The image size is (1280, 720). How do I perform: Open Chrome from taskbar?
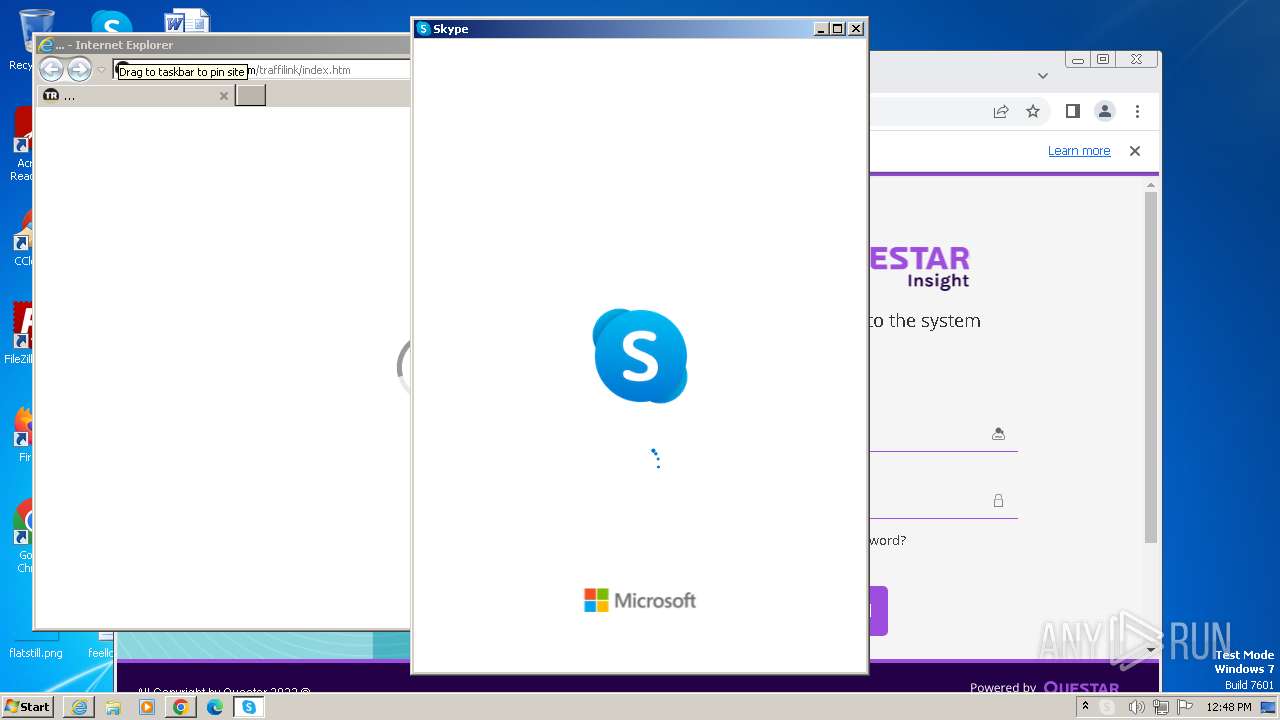click(181, 707)
